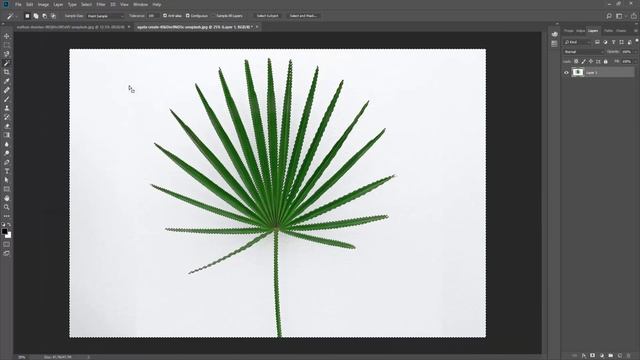Select the Pen tool

pos(7,162)
